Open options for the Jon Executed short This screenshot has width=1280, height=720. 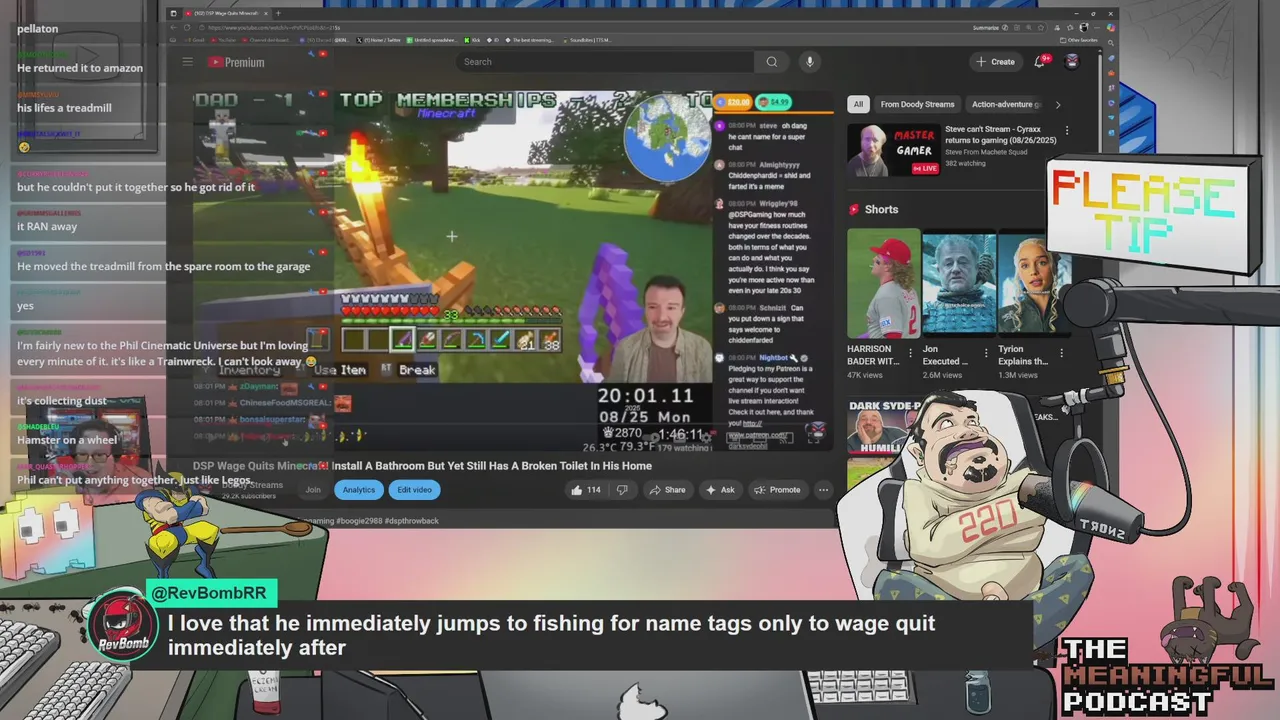coord(986,353)
